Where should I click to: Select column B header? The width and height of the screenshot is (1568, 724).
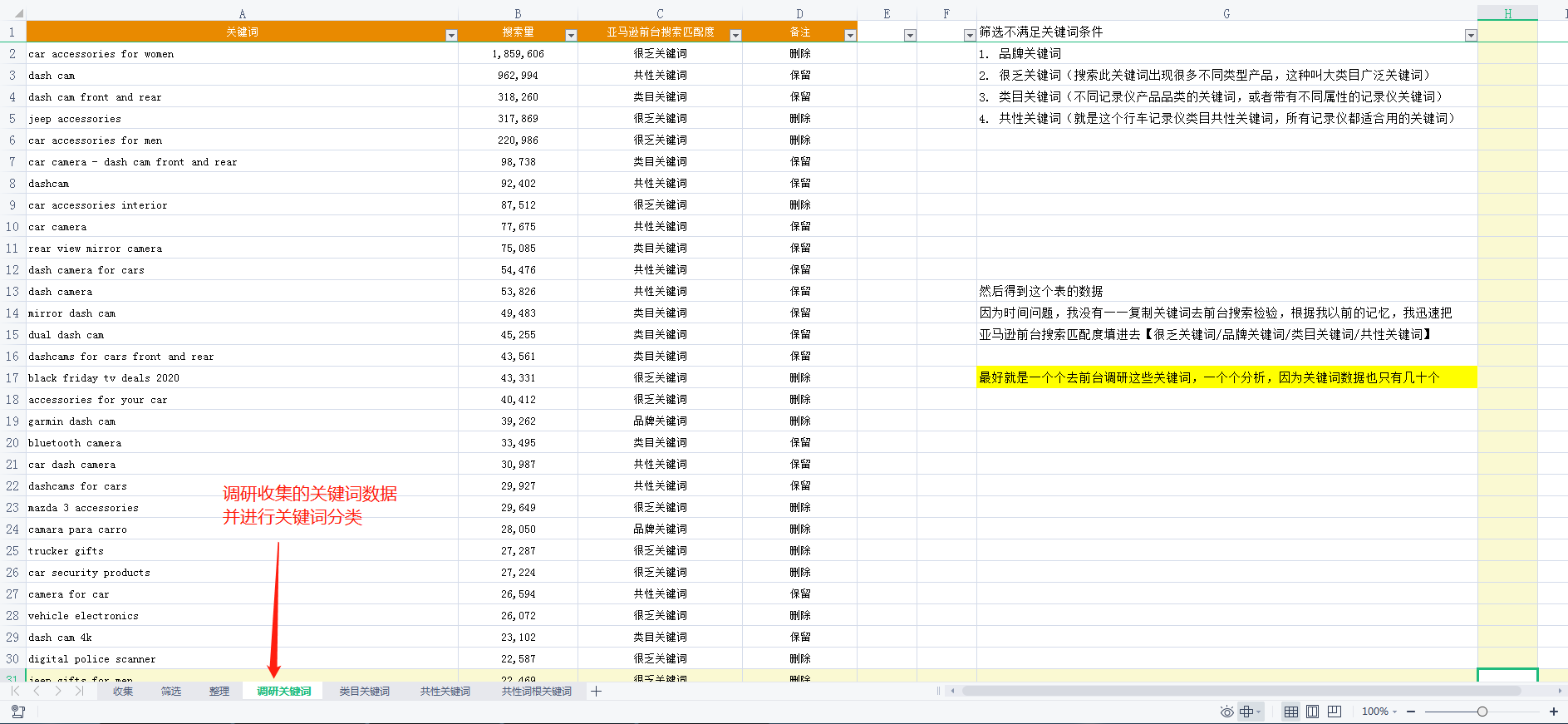pos(518,13)
